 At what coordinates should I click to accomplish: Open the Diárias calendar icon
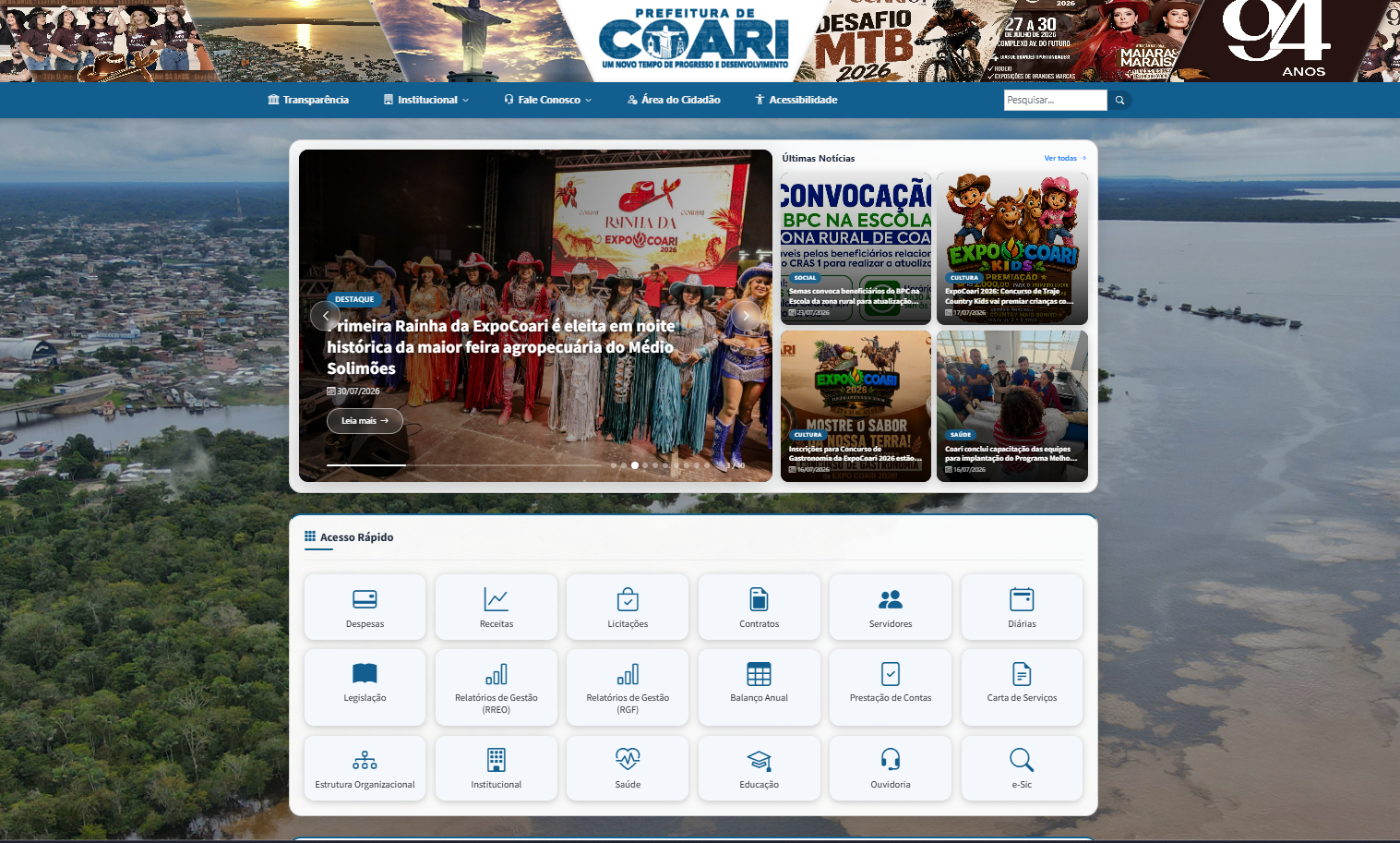[x=1022, y=600]
